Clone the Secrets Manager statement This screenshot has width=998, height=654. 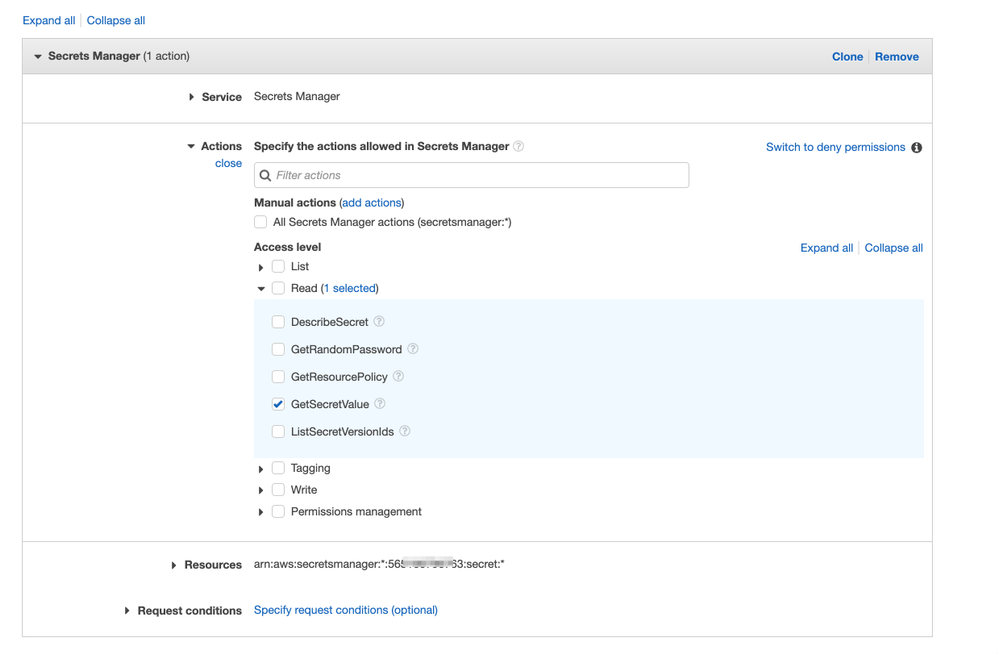(x=847, y=57)
